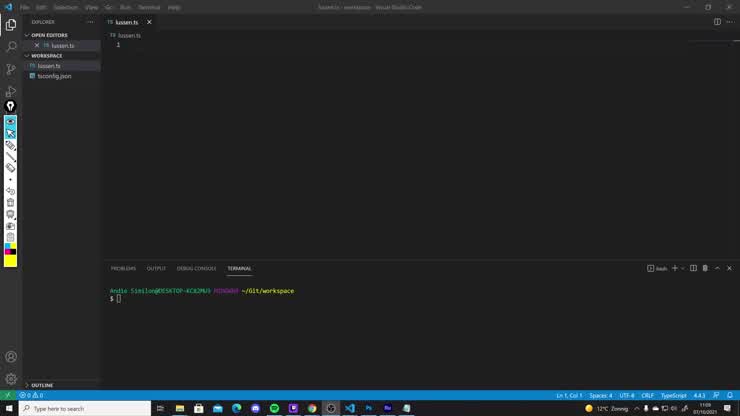Click the Manage gear icon
Image resolution: width=740 pixels, height=416 pixels.
click(x=11, y=379)
